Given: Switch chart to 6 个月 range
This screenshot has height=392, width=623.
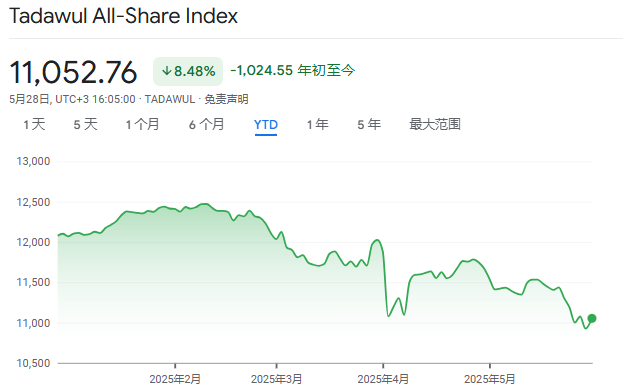Looking at the screenshot, I should pyautogui.click(x=207, y=124).
